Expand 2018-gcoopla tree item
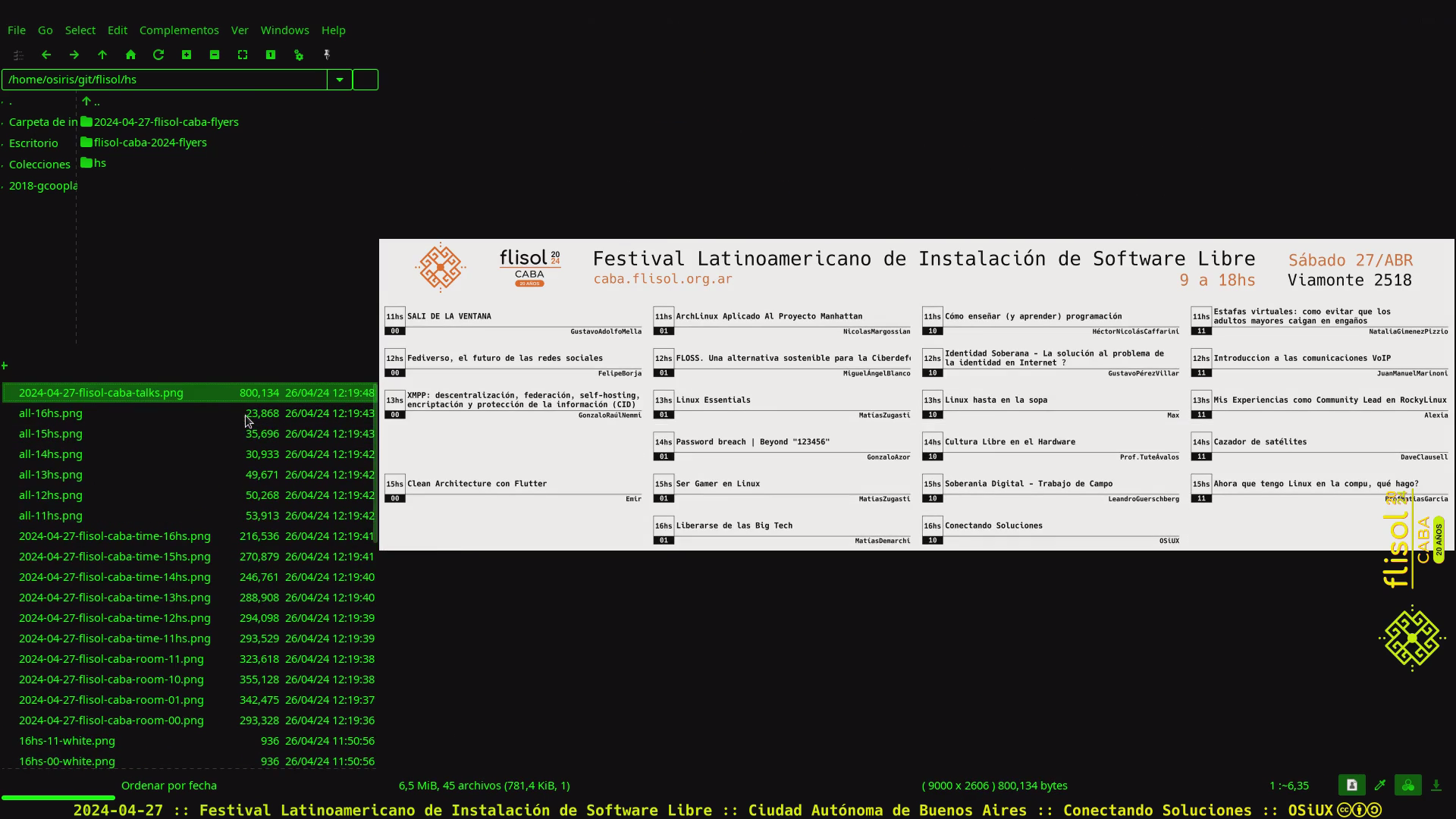Screen dimensions: 1456x819 point(2,187)
